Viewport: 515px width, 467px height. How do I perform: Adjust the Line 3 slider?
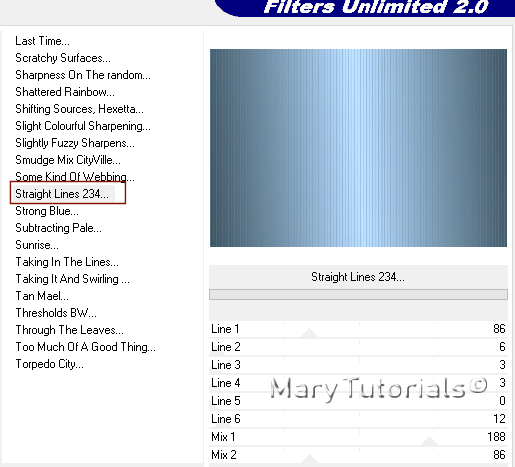tap(358, 365)
